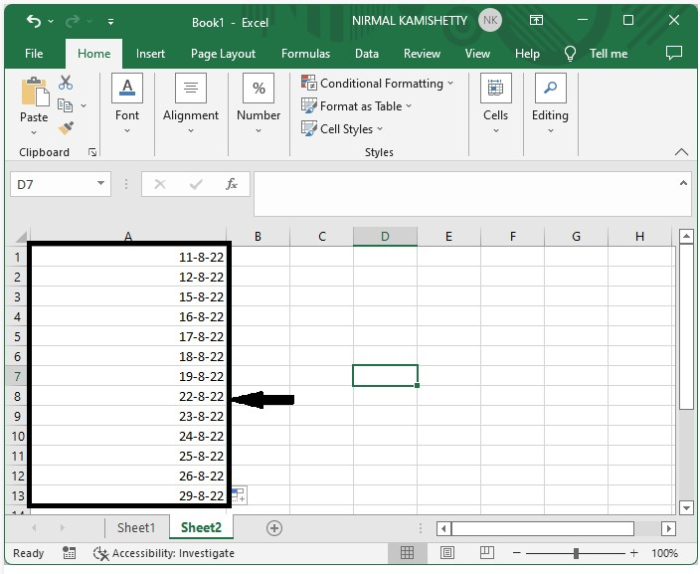Image resolution: width=700 pixels, height=574 pixels.
Task: Click the Redo arrow icon
Action: 72,21
